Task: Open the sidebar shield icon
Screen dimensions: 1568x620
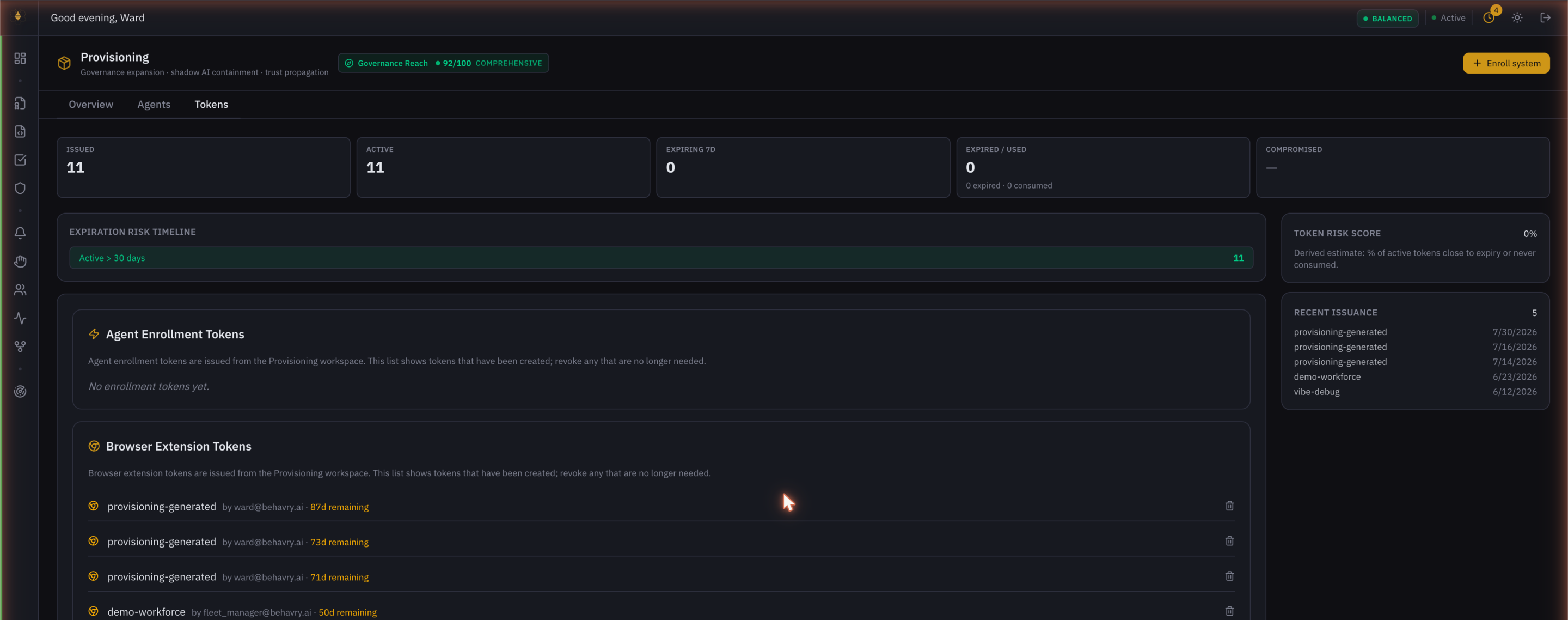Action: coord(20,189)
